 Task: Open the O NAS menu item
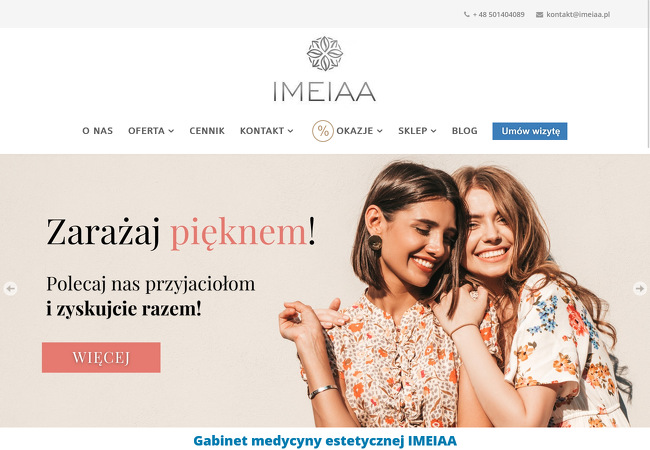[x=97, y=131]
